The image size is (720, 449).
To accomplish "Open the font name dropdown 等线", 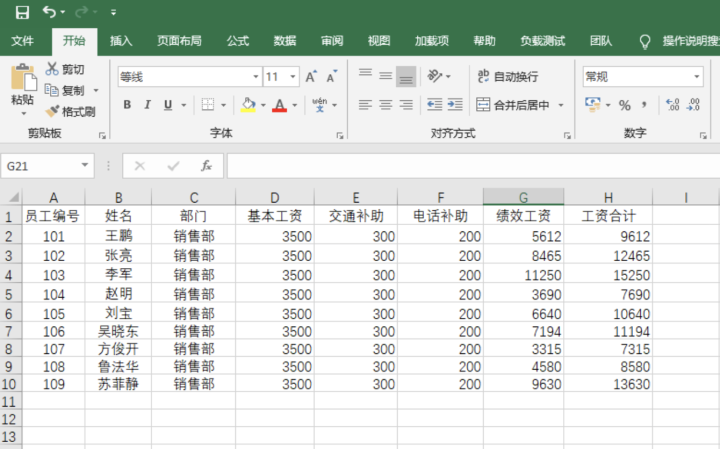I will 256,77.
